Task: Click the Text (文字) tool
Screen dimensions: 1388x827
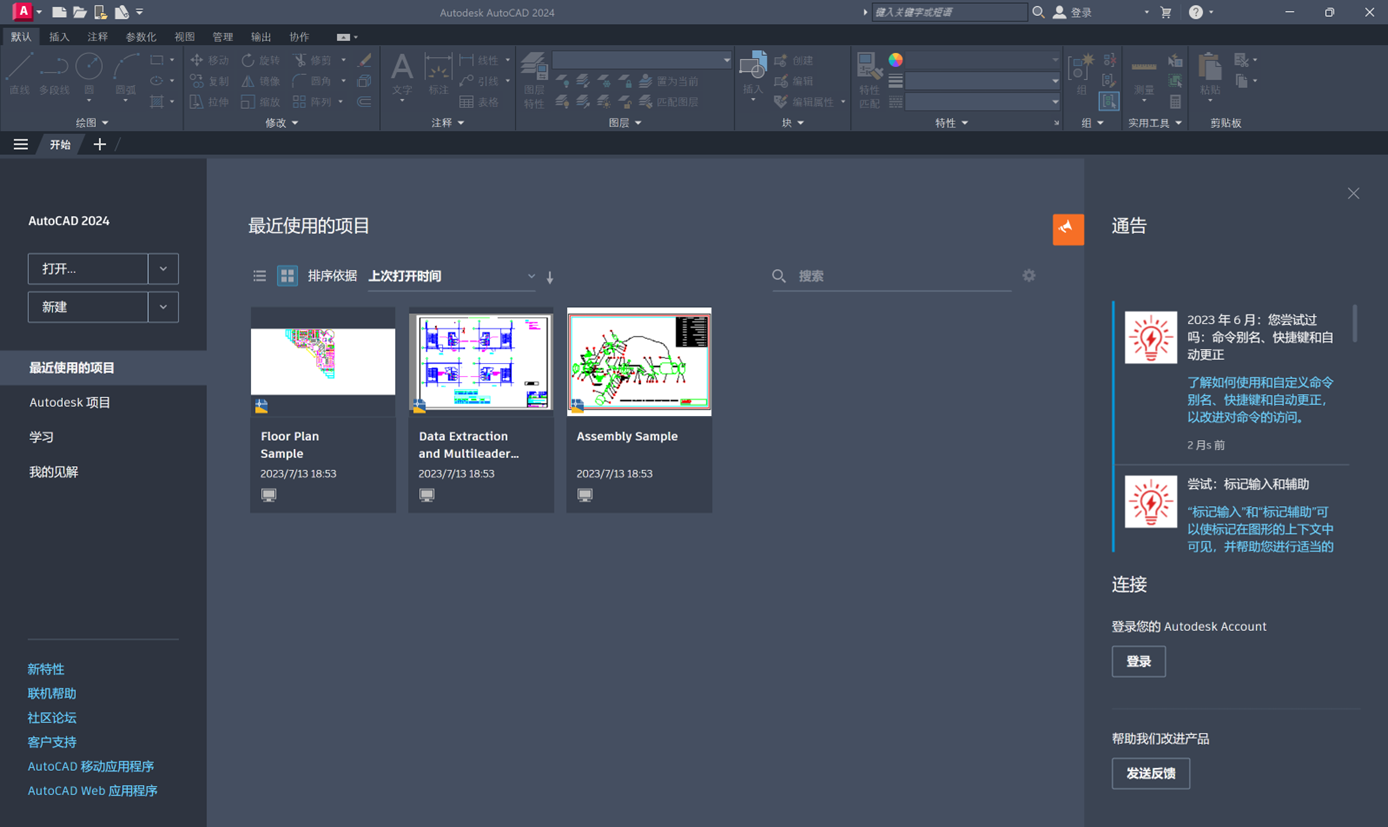Action: (x=402, y=75)
